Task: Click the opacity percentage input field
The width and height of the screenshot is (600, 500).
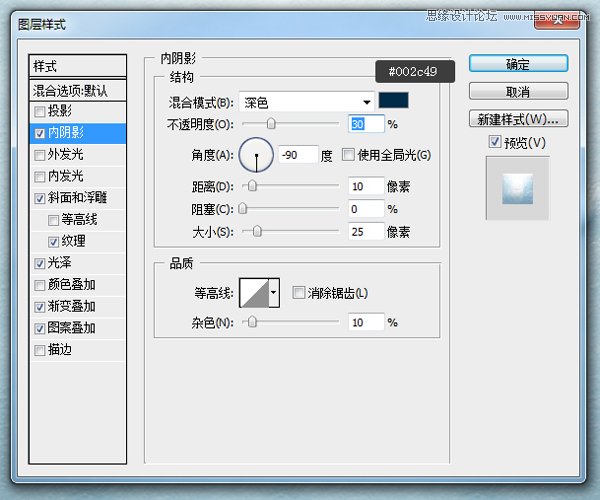Action: 366,124
